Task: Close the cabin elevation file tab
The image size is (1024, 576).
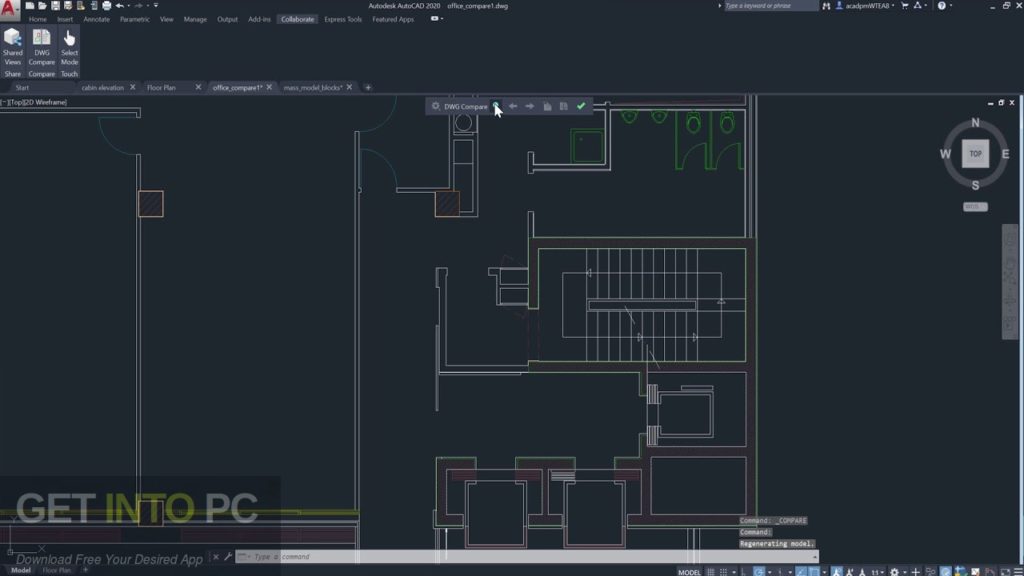Action: pos(133,87)
